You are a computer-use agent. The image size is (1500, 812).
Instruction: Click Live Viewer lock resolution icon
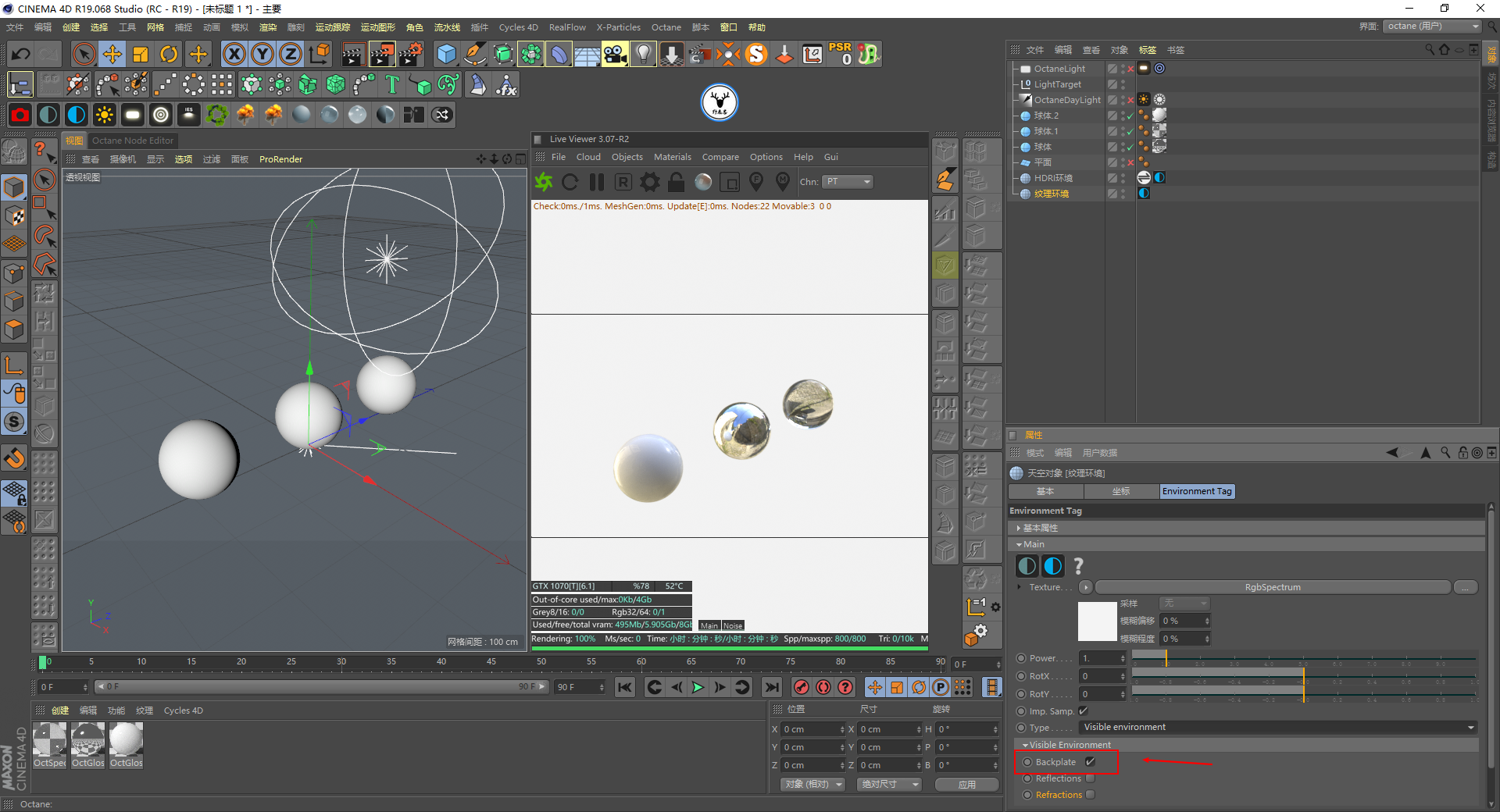(x=677, y=182)
